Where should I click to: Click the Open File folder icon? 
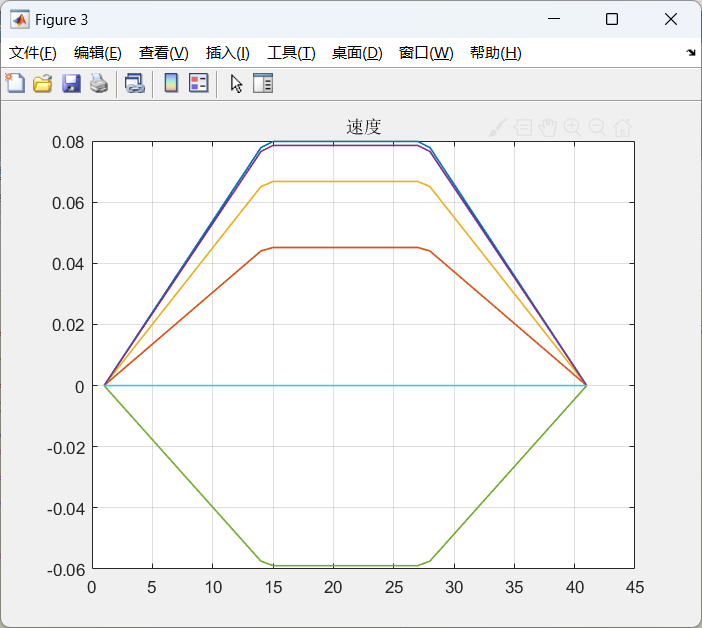[x=43, y=83]
